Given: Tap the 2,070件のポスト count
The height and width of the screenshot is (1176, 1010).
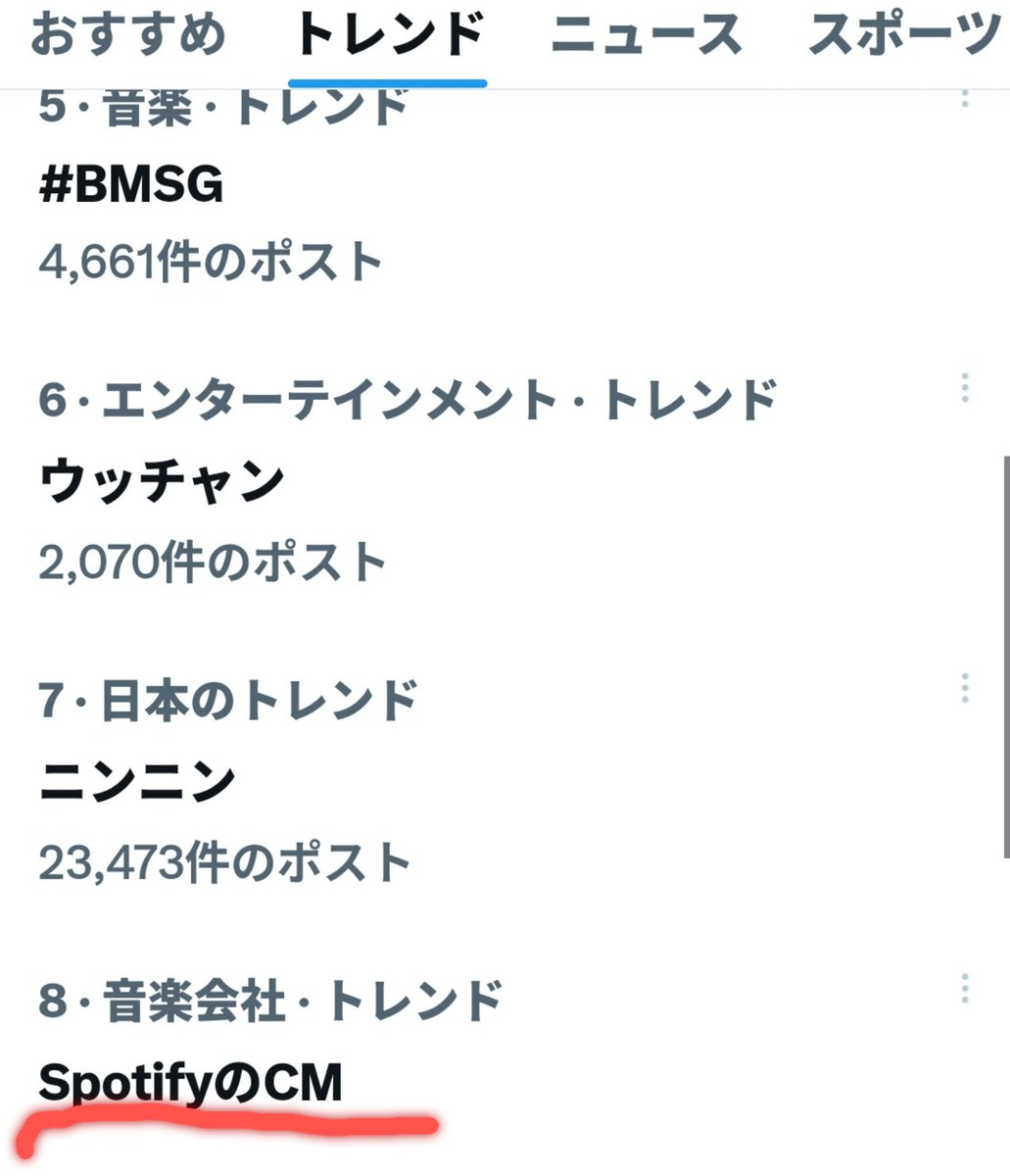Looking at the screenshot, I should click(213, 563).
